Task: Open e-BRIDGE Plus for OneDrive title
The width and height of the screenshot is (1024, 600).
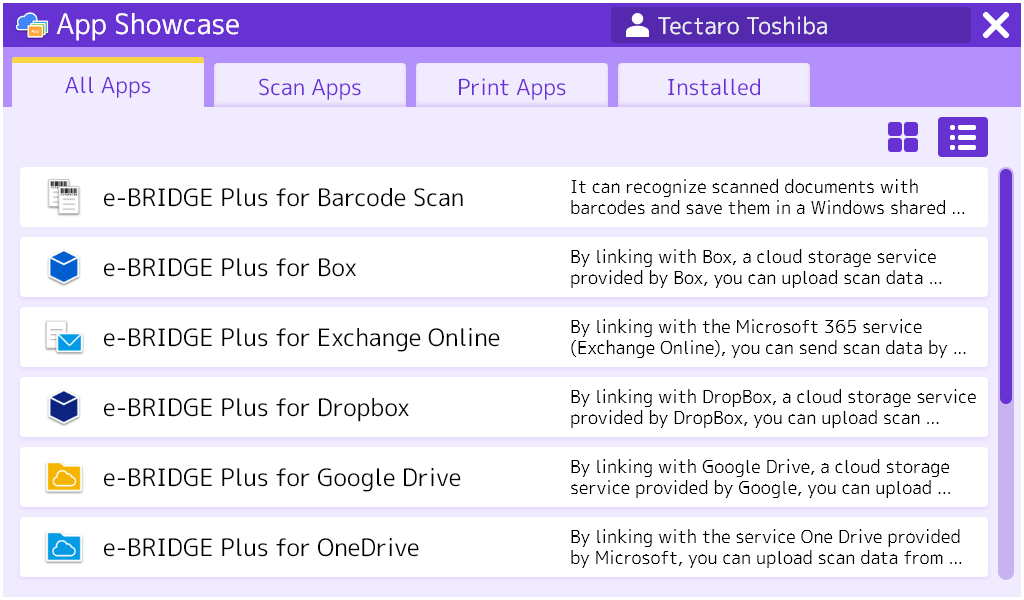Action: coord(261,548)
